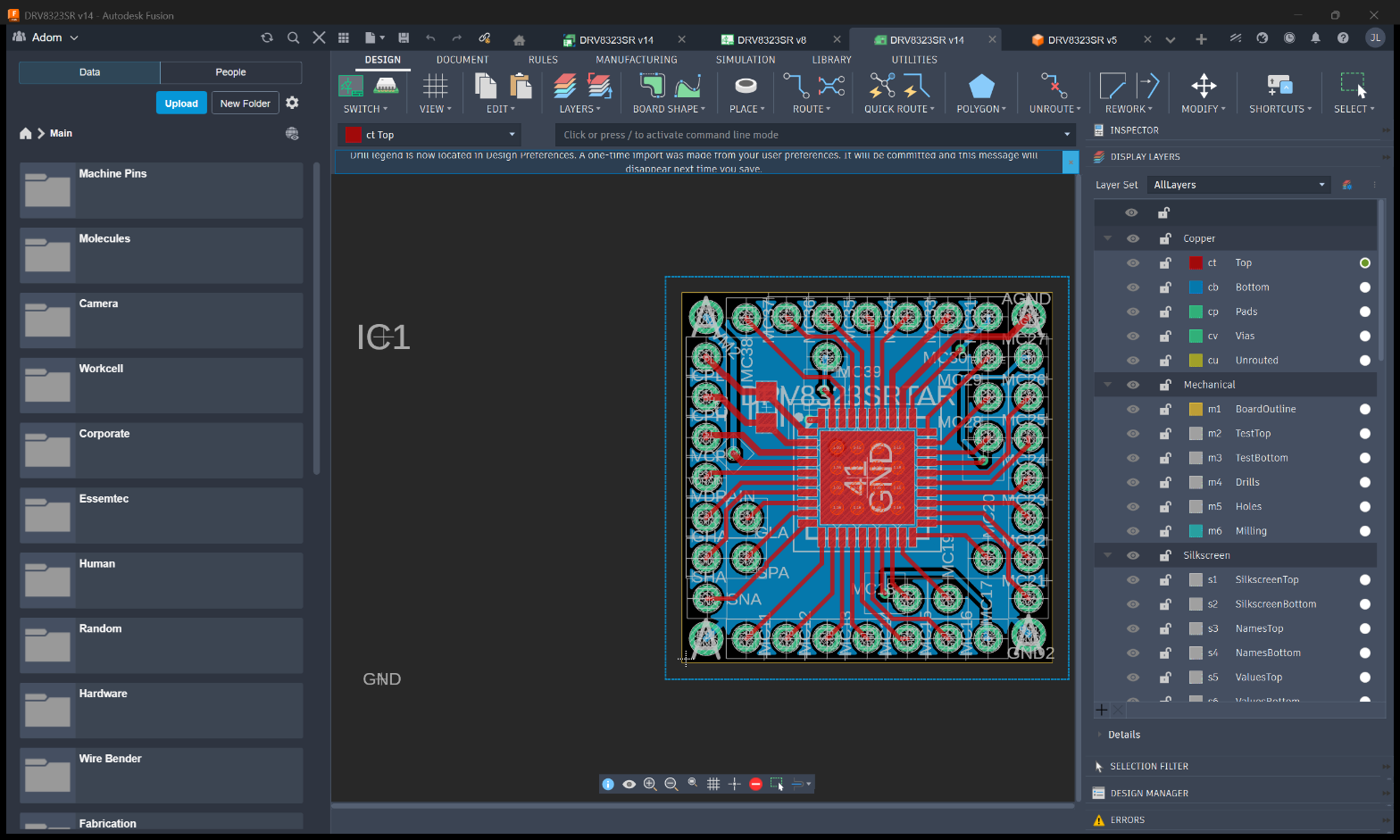Click the New Folder button
The width and height of the screenshot is (1400, 840).
pos(245,104)
